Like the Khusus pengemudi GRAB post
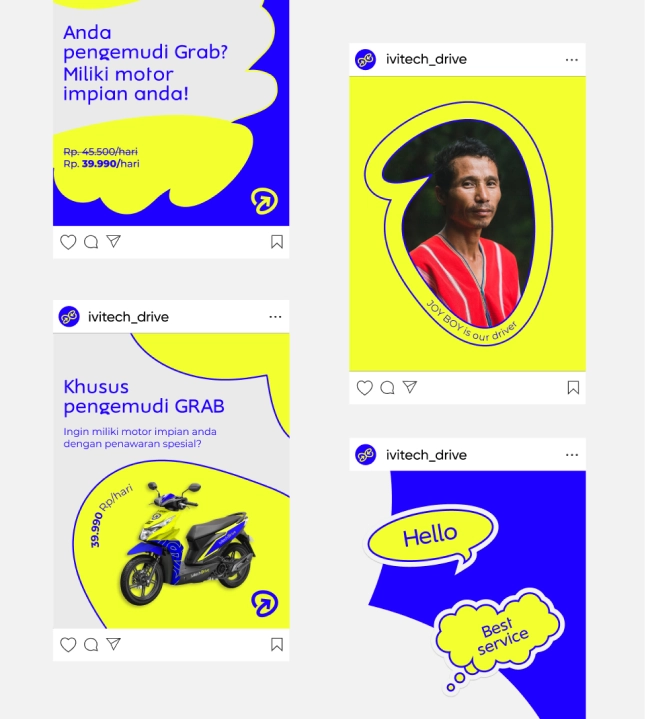The image size is (645, 719). coord(68,645)
